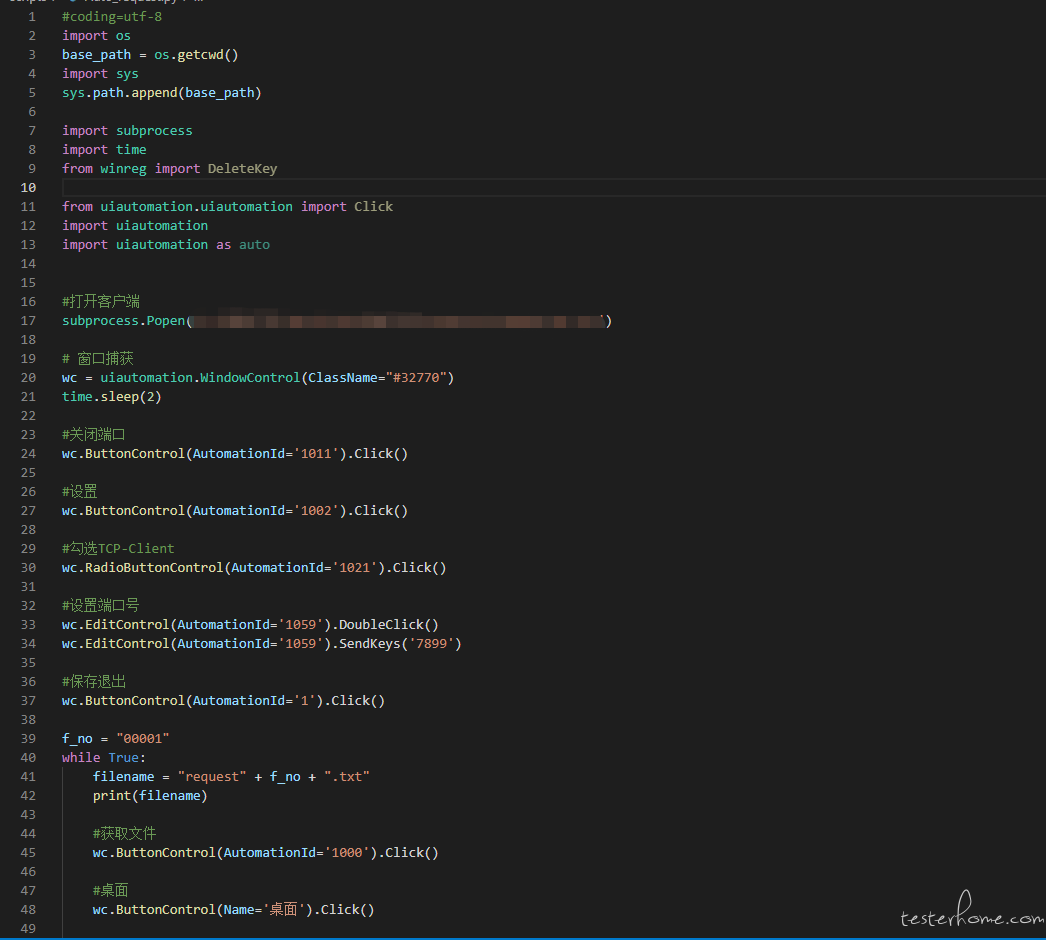Click the '# 窗口捕获' comment

pyautogui.click(x=97, y=359)
